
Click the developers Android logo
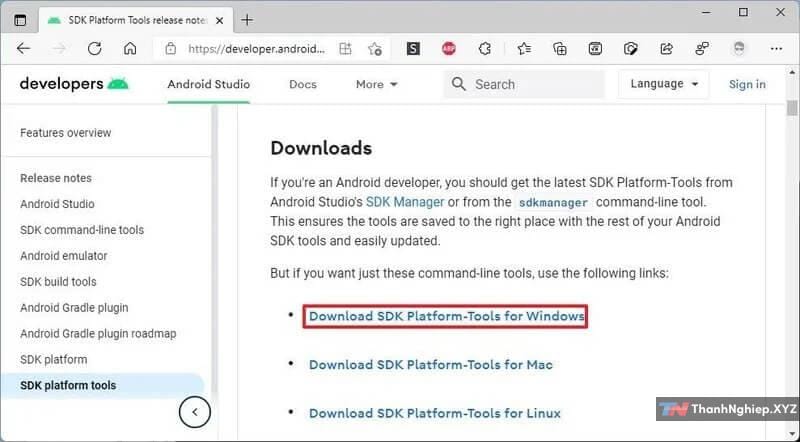74,84
